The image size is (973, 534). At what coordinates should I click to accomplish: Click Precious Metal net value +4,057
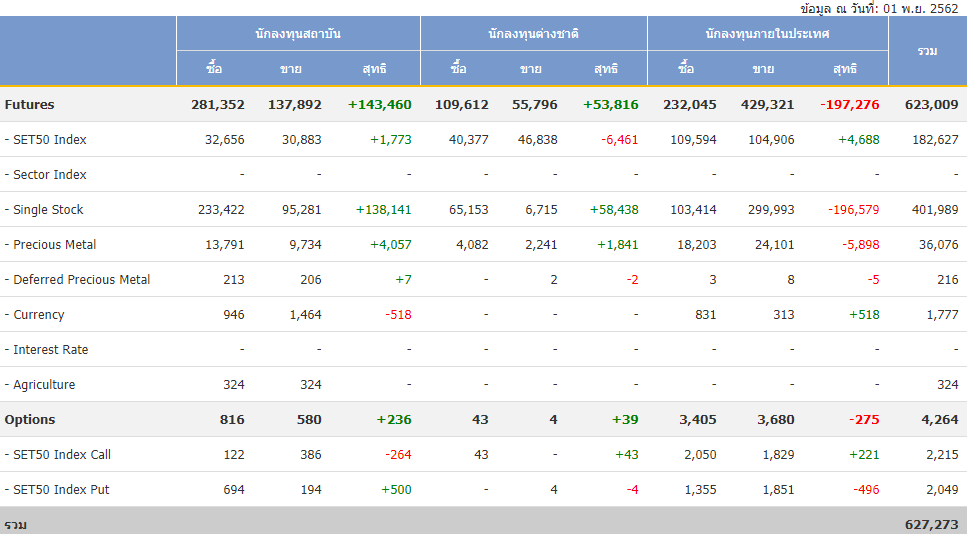[391, 244]
